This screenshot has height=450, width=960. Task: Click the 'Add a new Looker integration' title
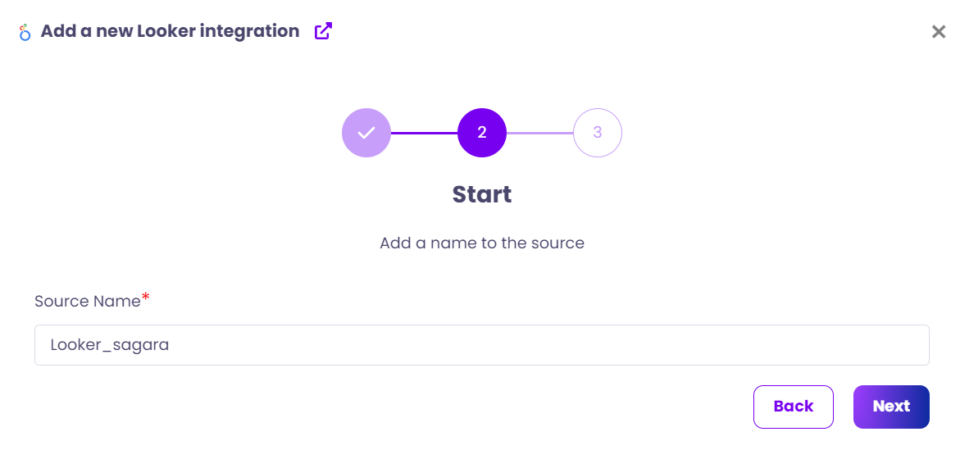(170, 31)
